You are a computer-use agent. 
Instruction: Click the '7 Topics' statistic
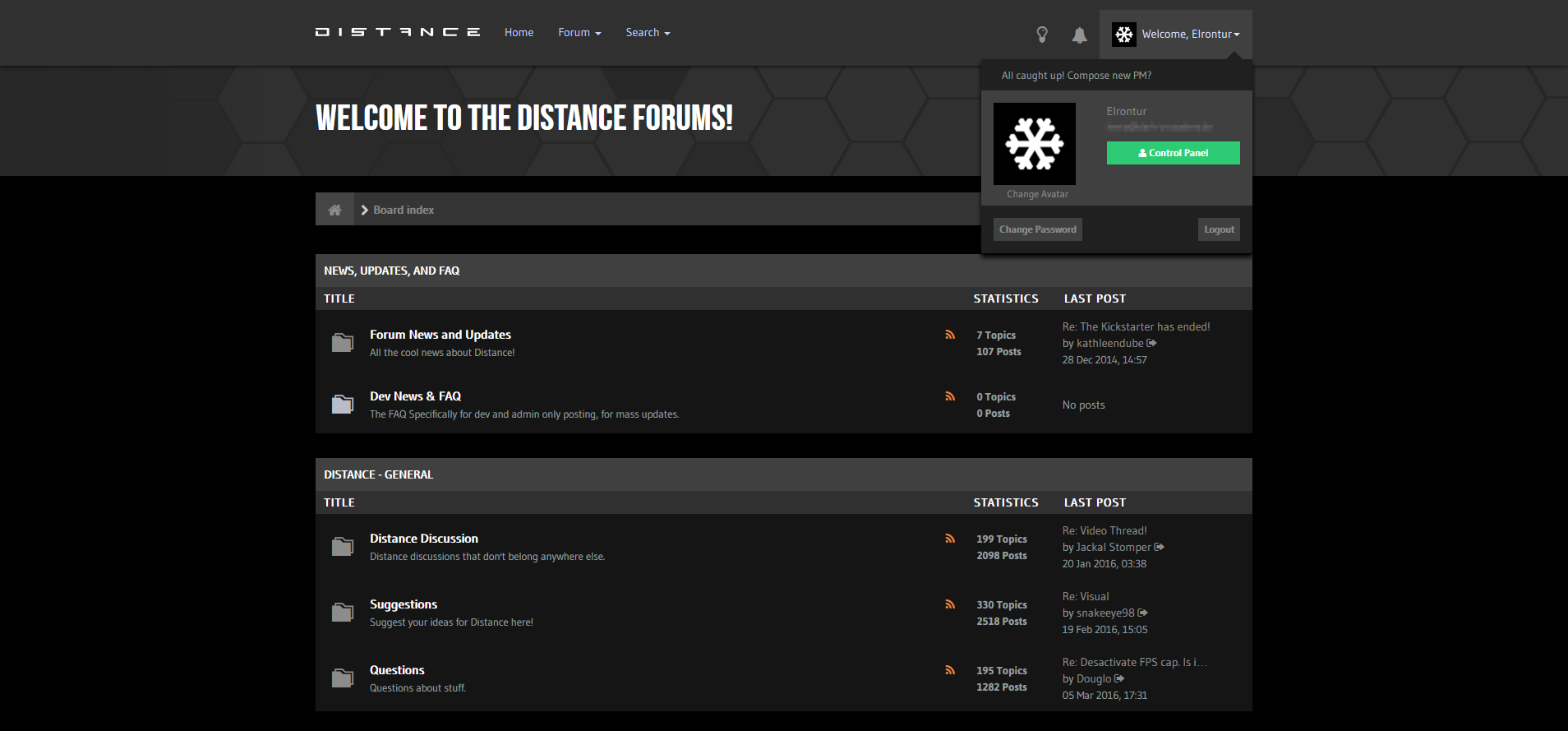[x=996, y=335]
